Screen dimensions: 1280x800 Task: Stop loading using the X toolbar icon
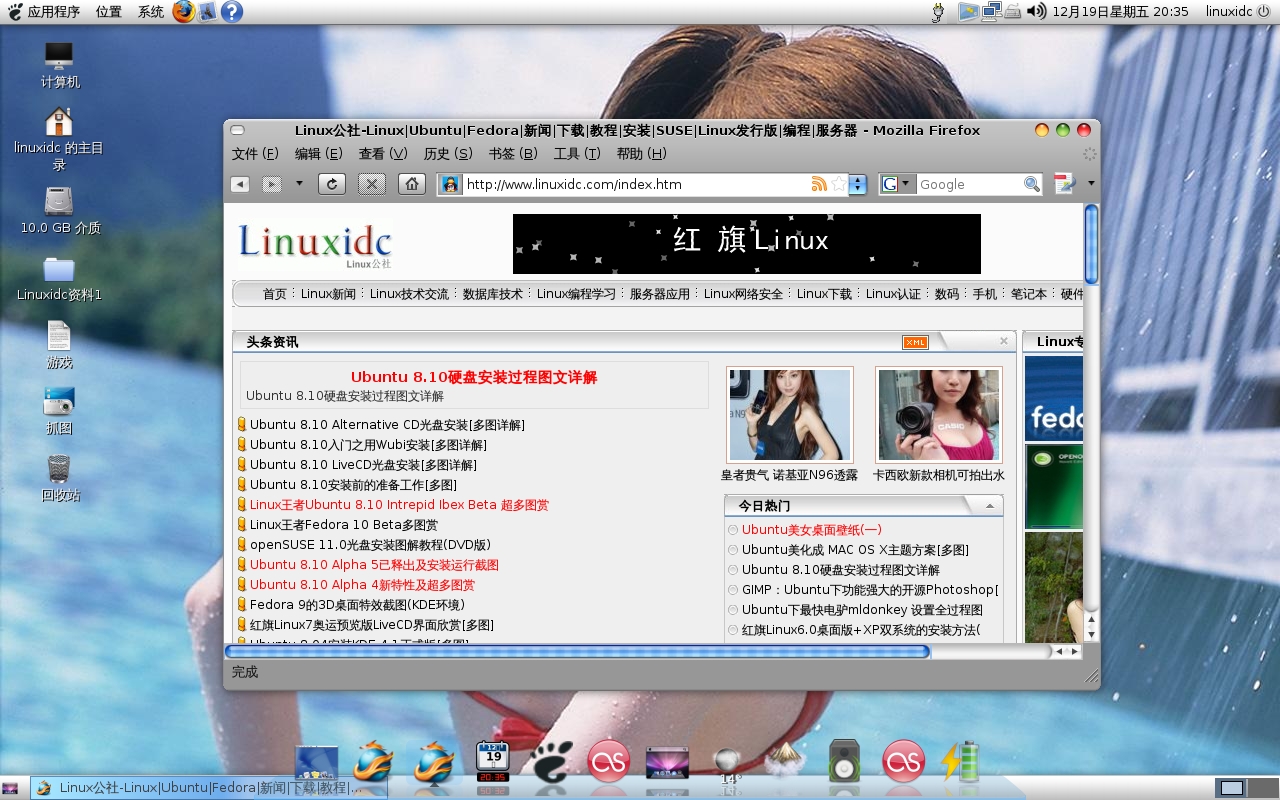(x=374, y=184)
